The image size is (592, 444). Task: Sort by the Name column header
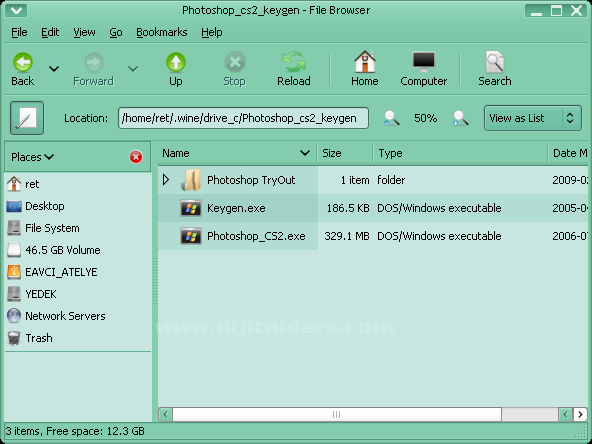237,153
